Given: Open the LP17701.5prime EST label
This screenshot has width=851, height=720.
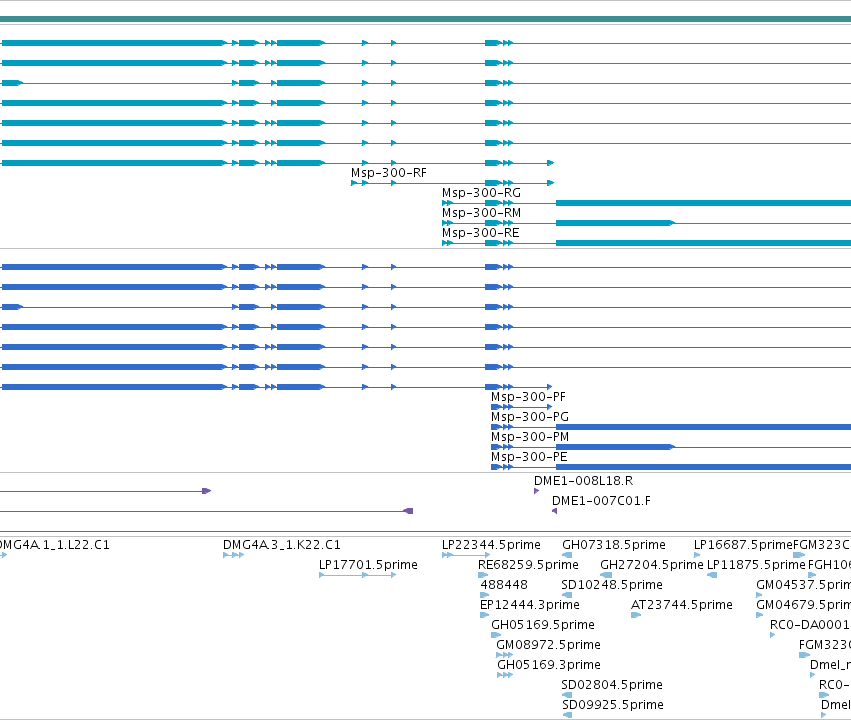Looking at the screenshot, I should tap(368, 565).
